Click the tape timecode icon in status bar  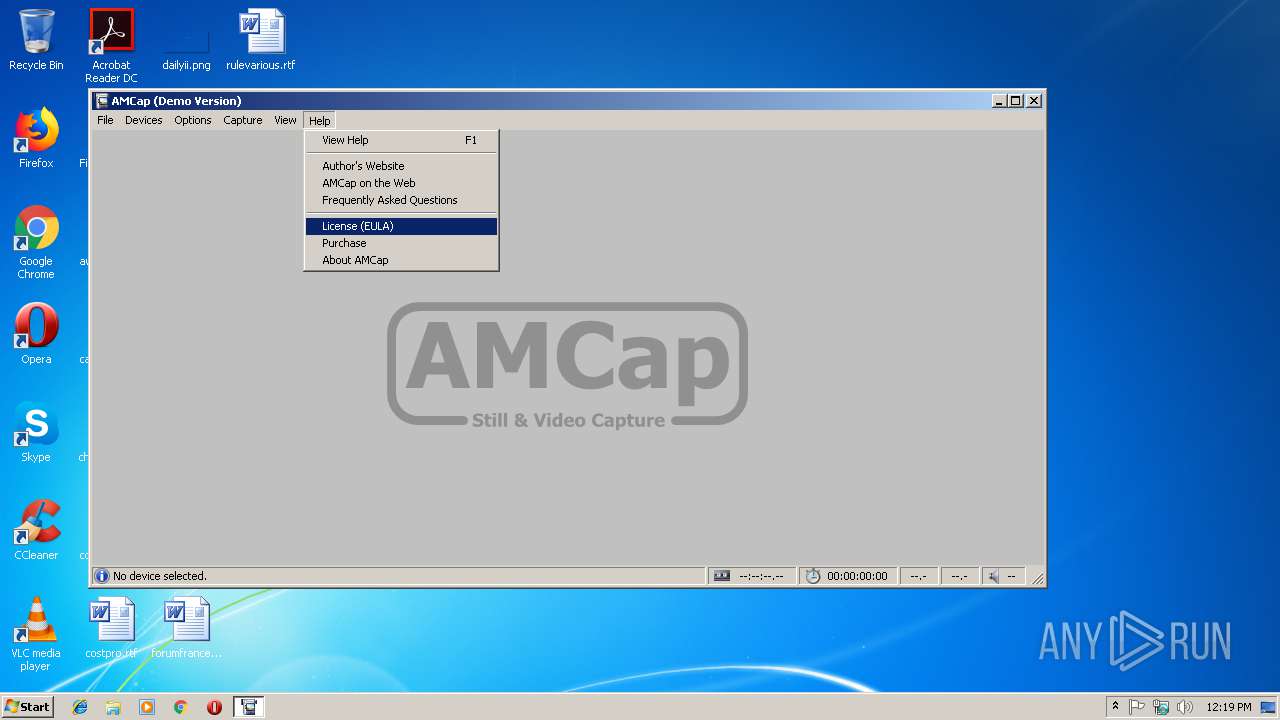click(x=722, y=576)
